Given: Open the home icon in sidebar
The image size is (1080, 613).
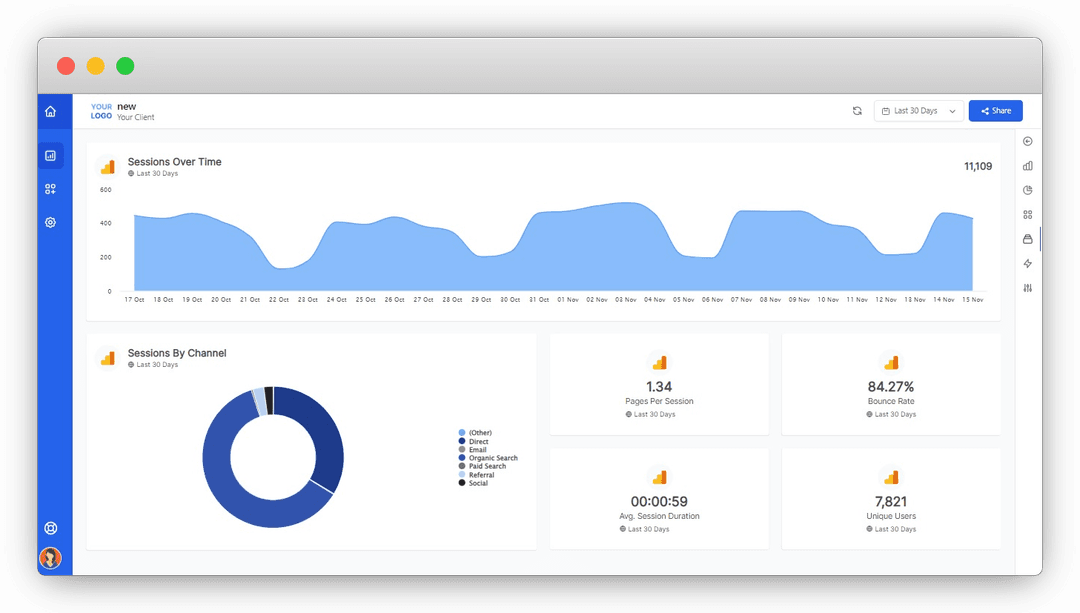Looking at the screenshot, I should pos(50,112).
